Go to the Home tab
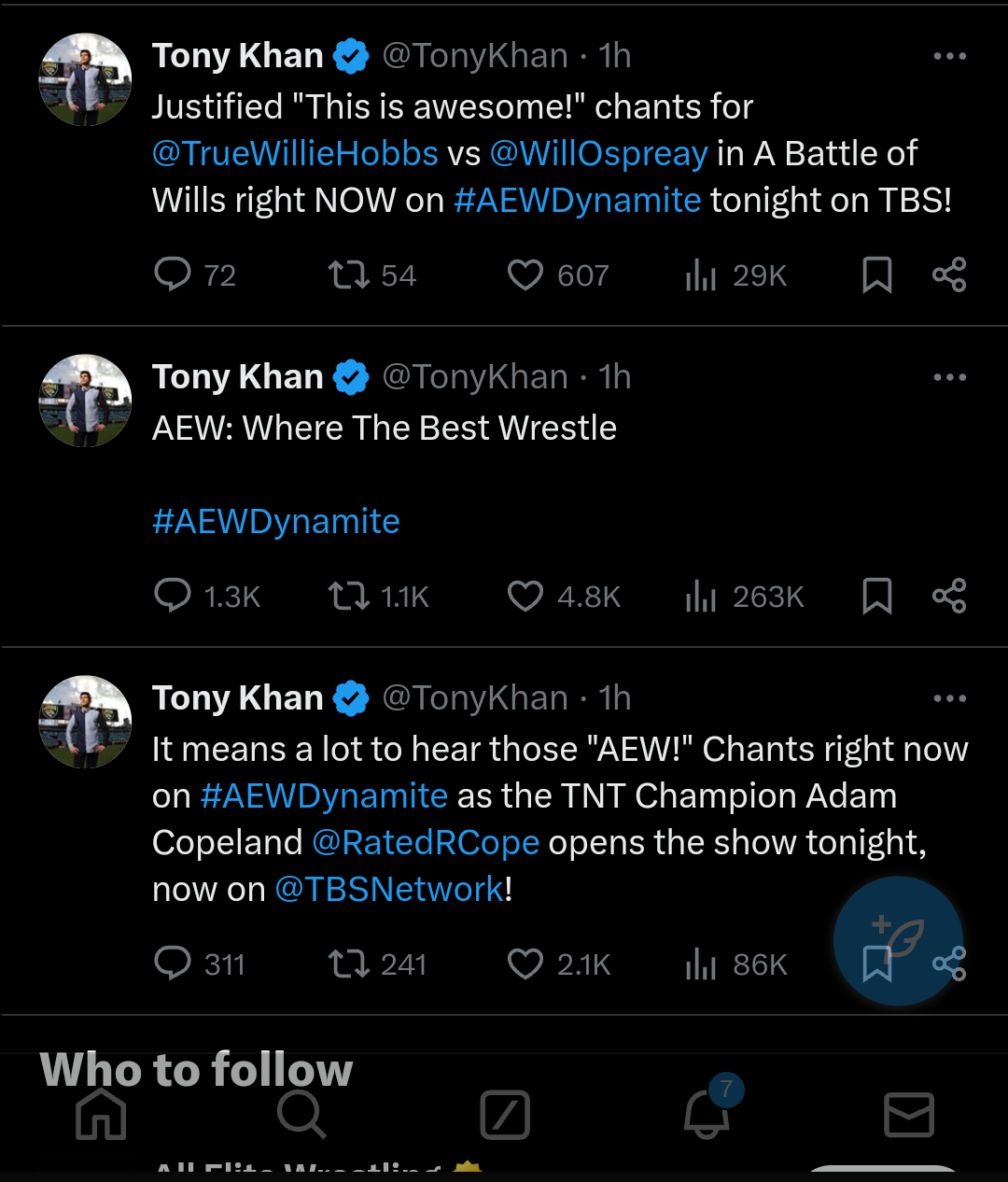The height and width of the screenshot is (1182, 1008). [101, 1114]
